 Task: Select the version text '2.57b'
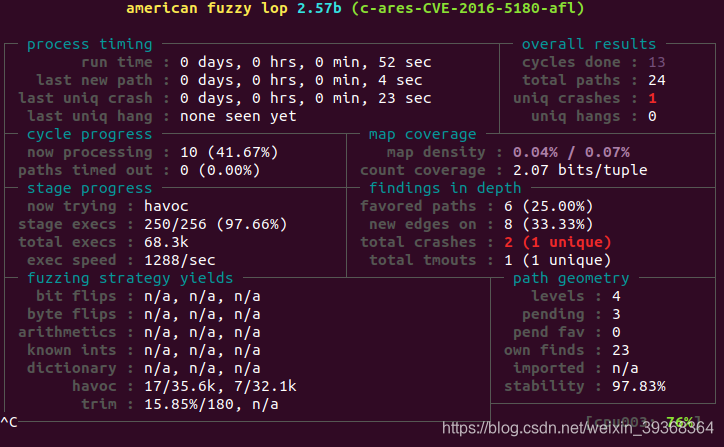point(319,8)
